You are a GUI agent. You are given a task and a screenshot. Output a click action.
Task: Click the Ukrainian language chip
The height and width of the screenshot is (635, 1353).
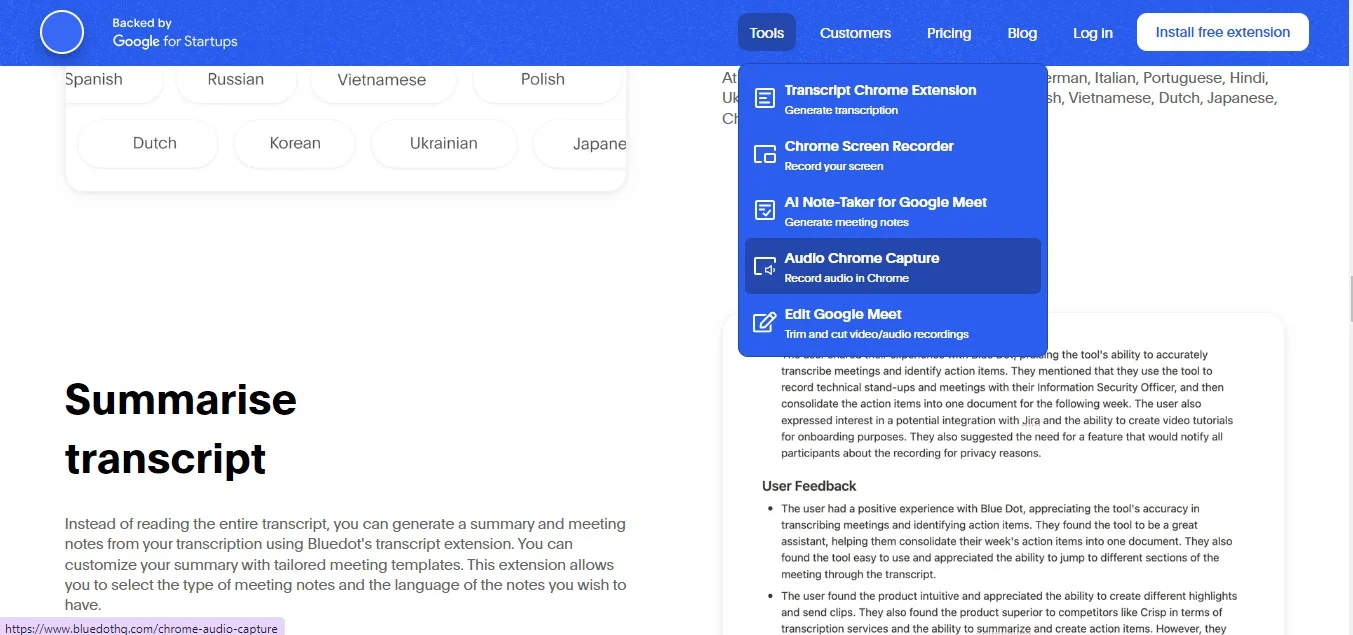[443, 143]
